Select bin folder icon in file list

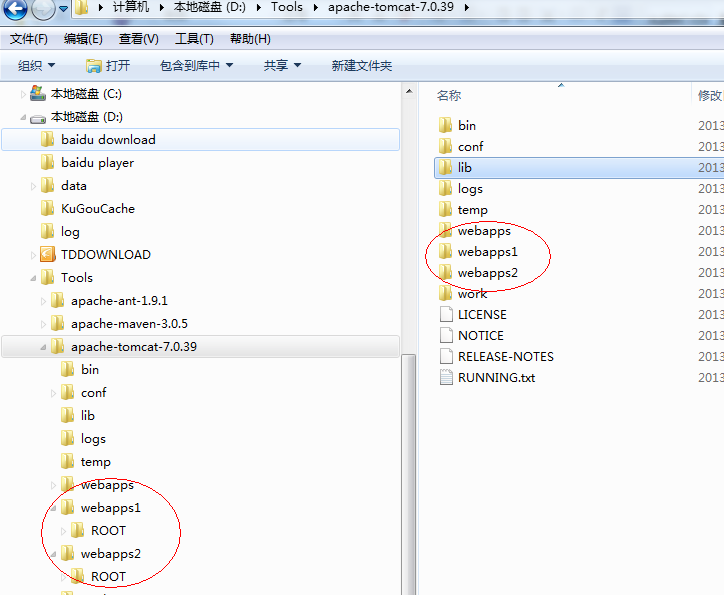446,125
